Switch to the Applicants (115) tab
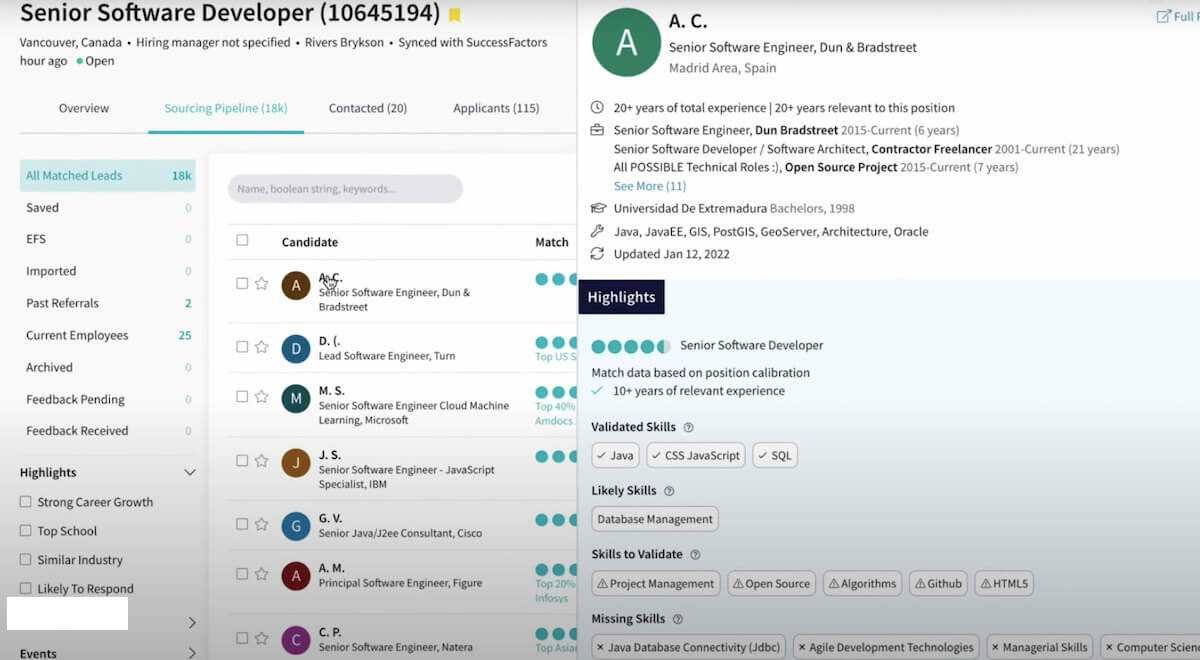Viewport: 1200px width, 660px height. pyautogui.click(x=496, y=108)
